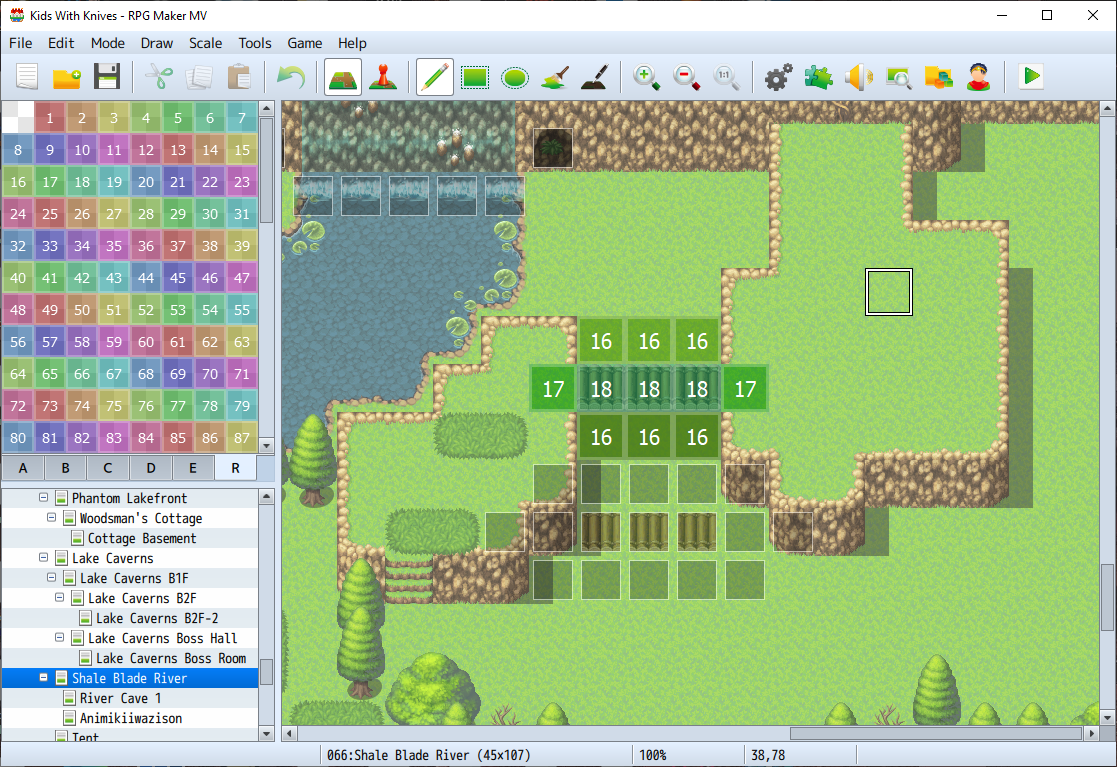Switch to Event editing mode

point(383,77)
